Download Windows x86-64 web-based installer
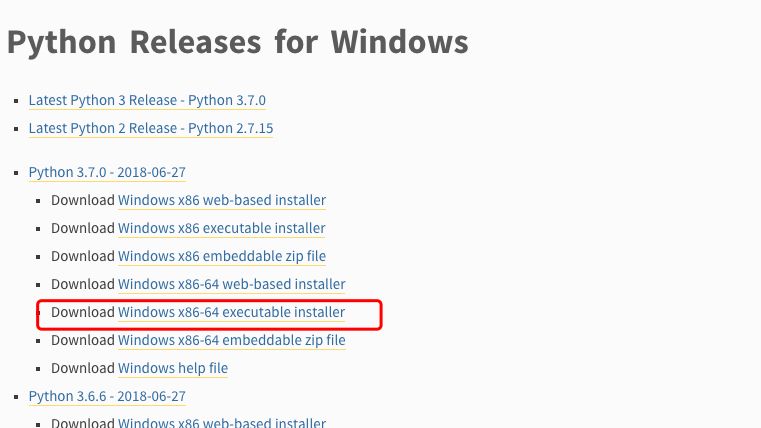 232,284
